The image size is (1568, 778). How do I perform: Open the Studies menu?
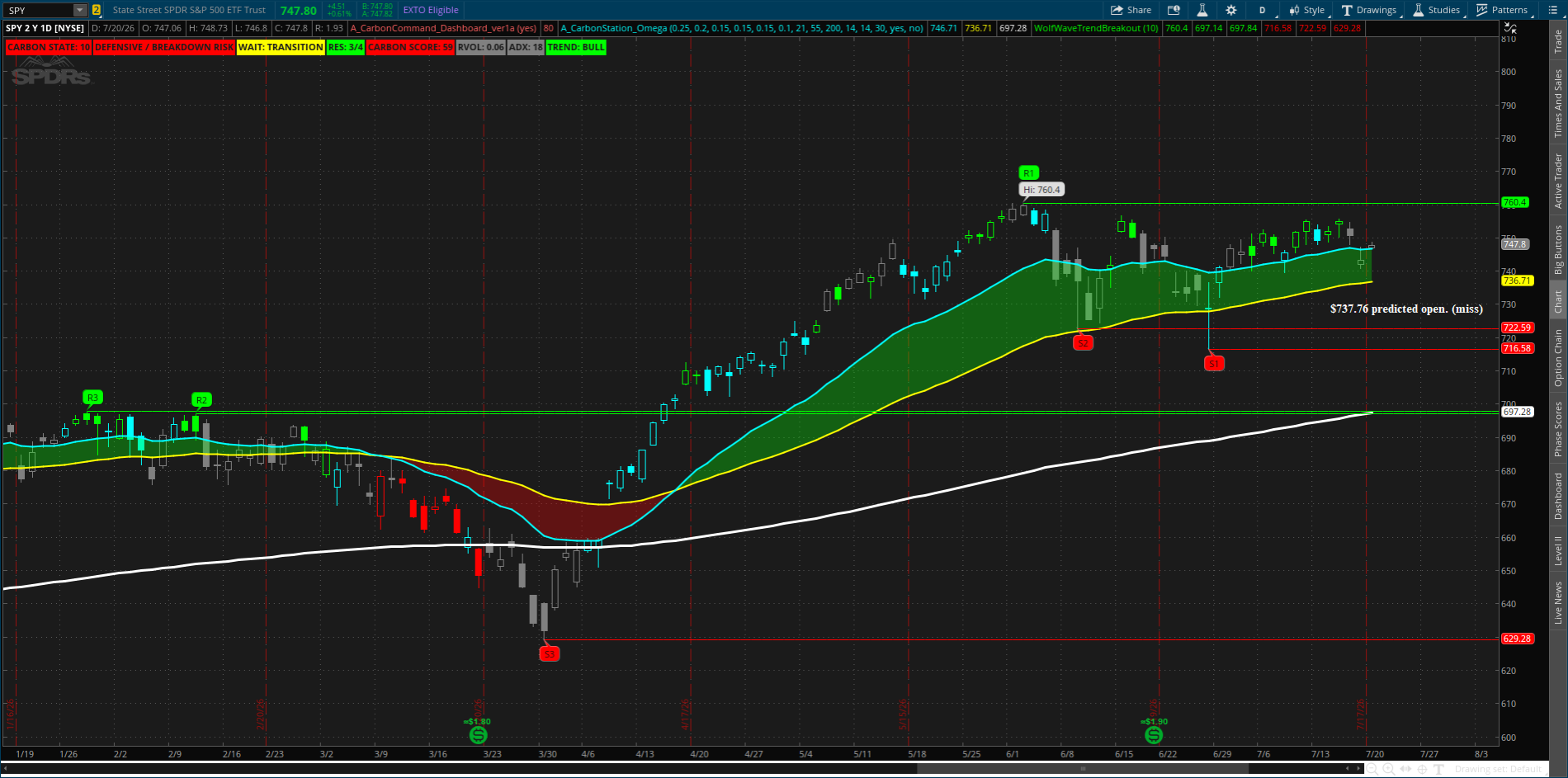click(1437, 10)
